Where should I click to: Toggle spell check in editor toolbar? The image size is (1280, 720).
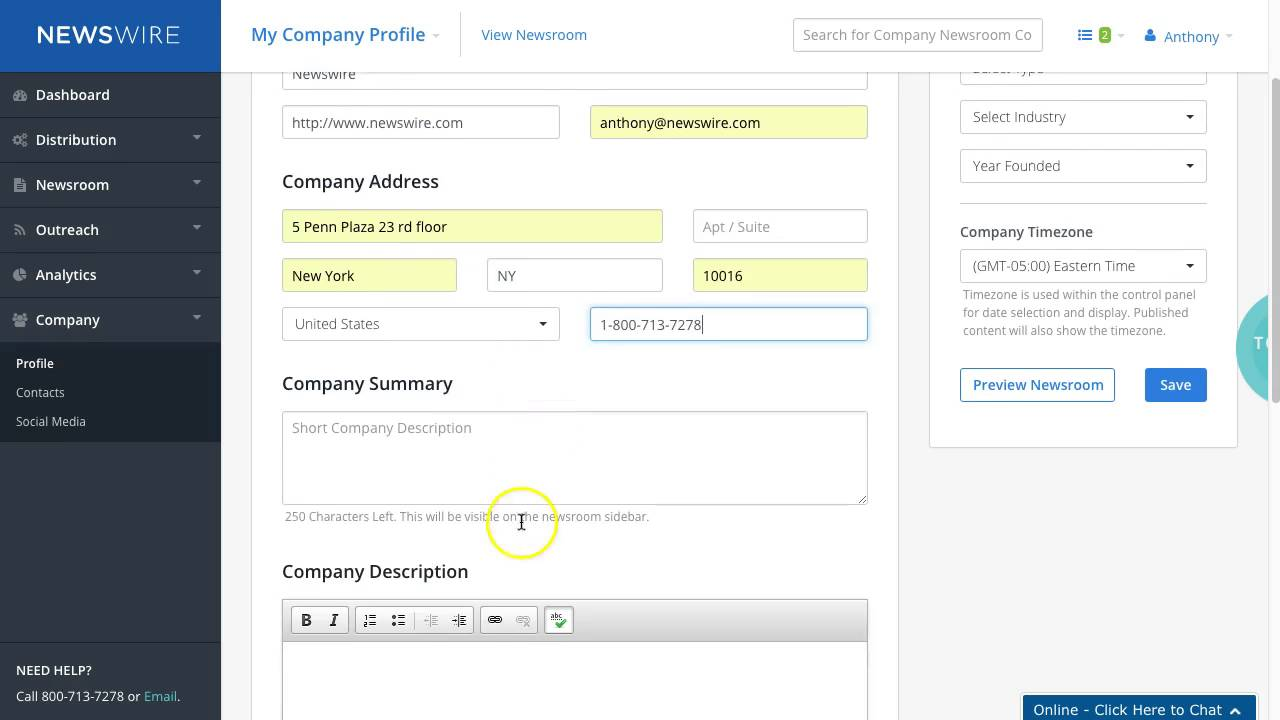[559, 620]
